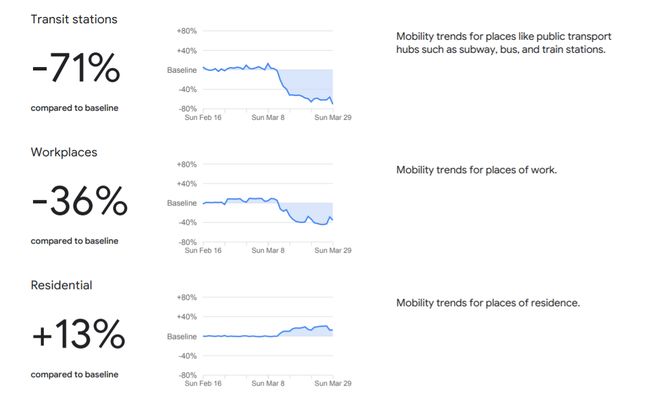
Task: Select the Residential section heading
Action: click(61, 285)
